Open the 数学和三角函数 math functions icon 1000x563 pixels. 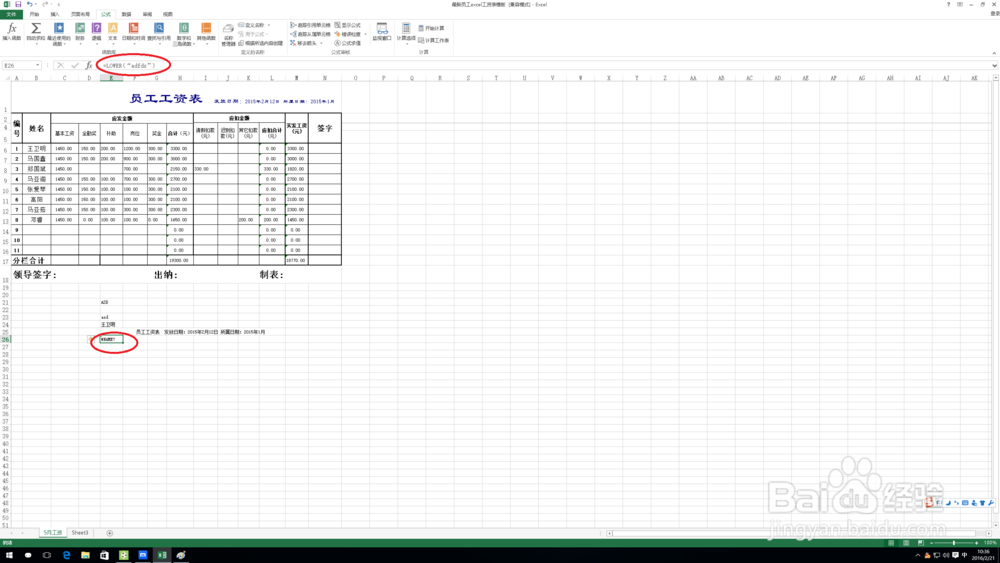184,34
